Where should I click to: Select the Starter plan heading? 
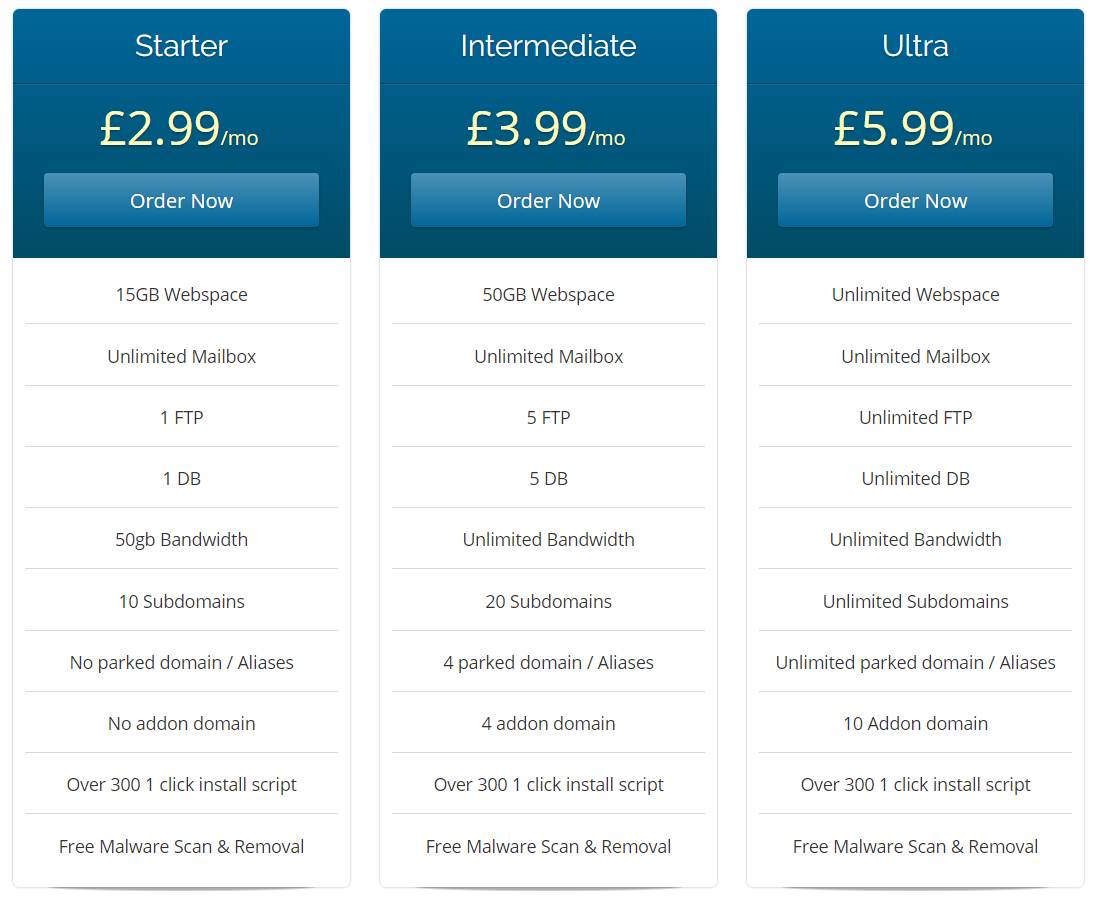click(182, 46)
